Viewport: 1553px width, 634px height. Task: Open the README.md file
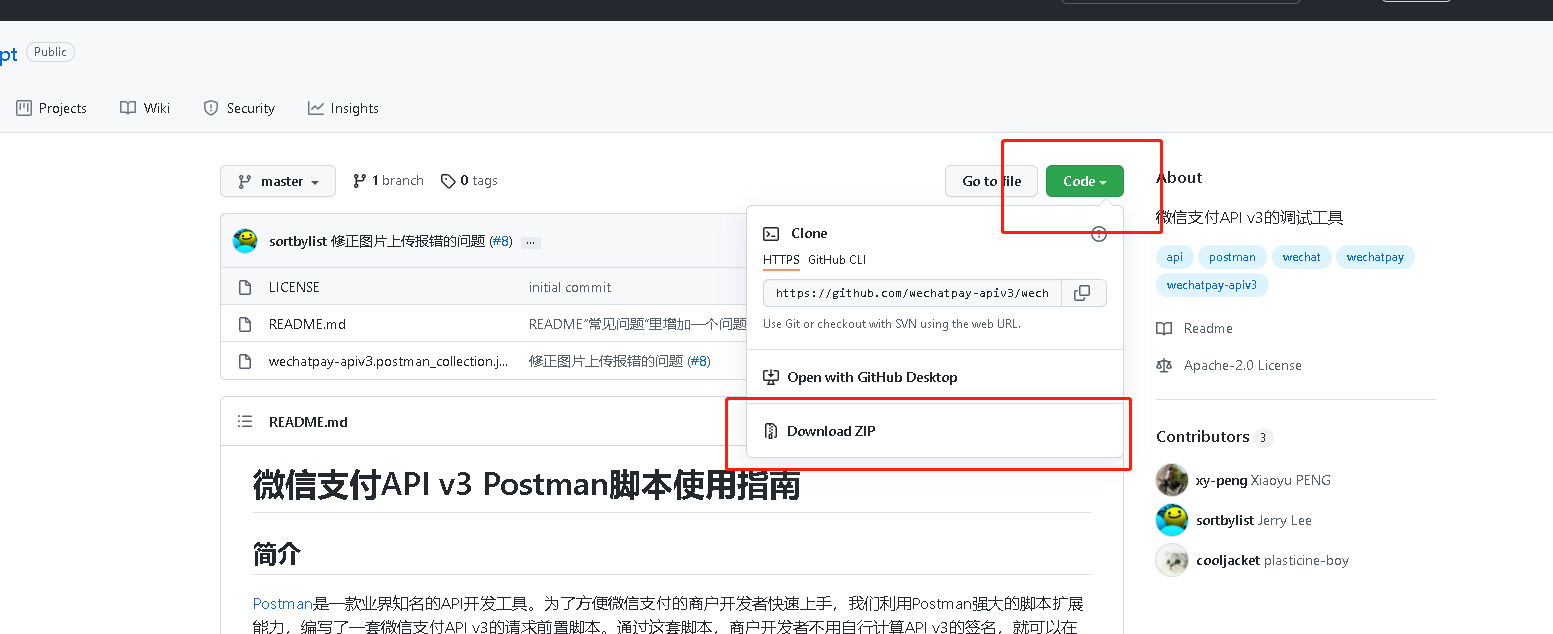click(x=307, y=324)
